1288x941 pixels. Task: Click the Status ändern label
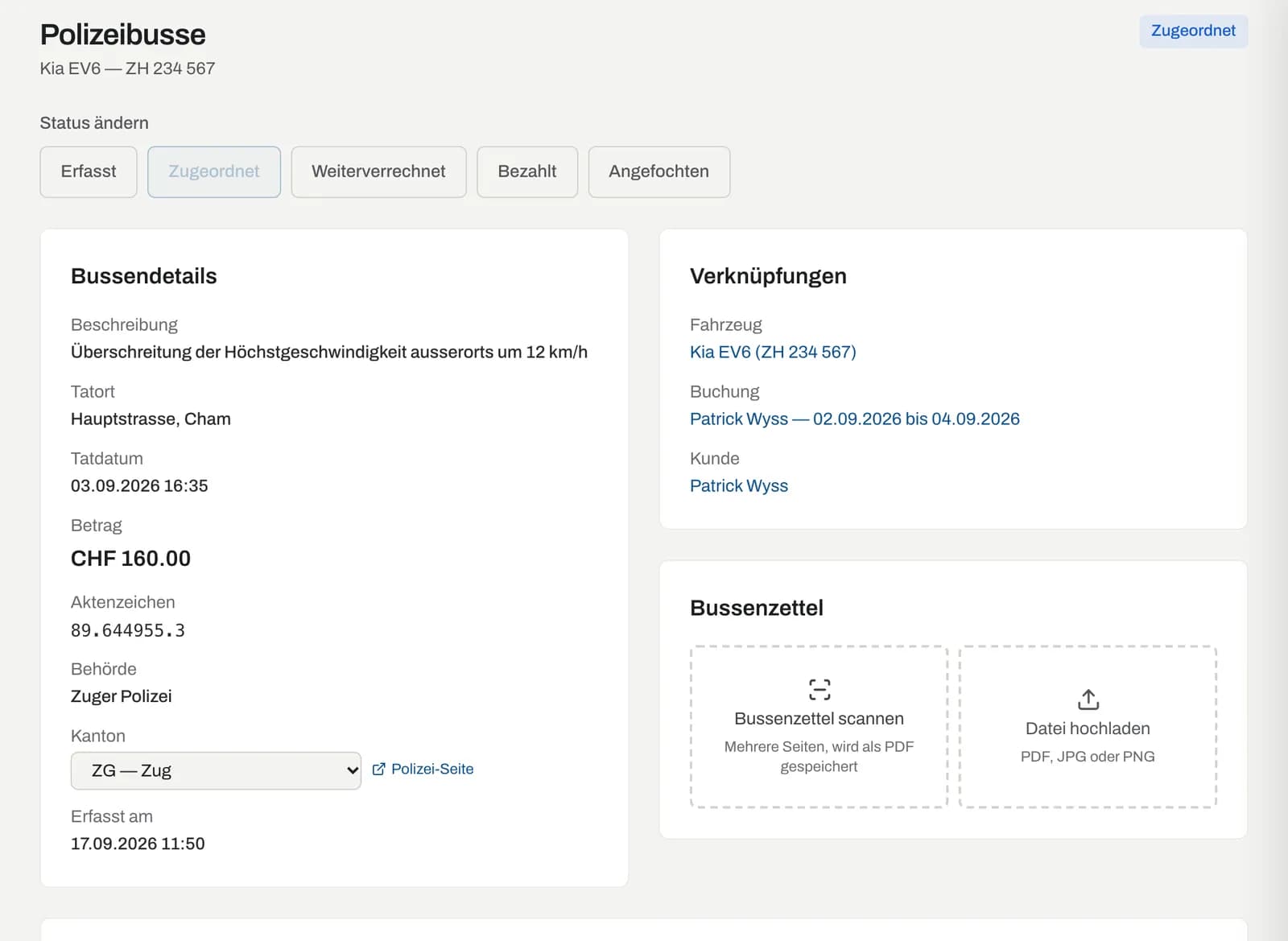(x=94, y=123)
